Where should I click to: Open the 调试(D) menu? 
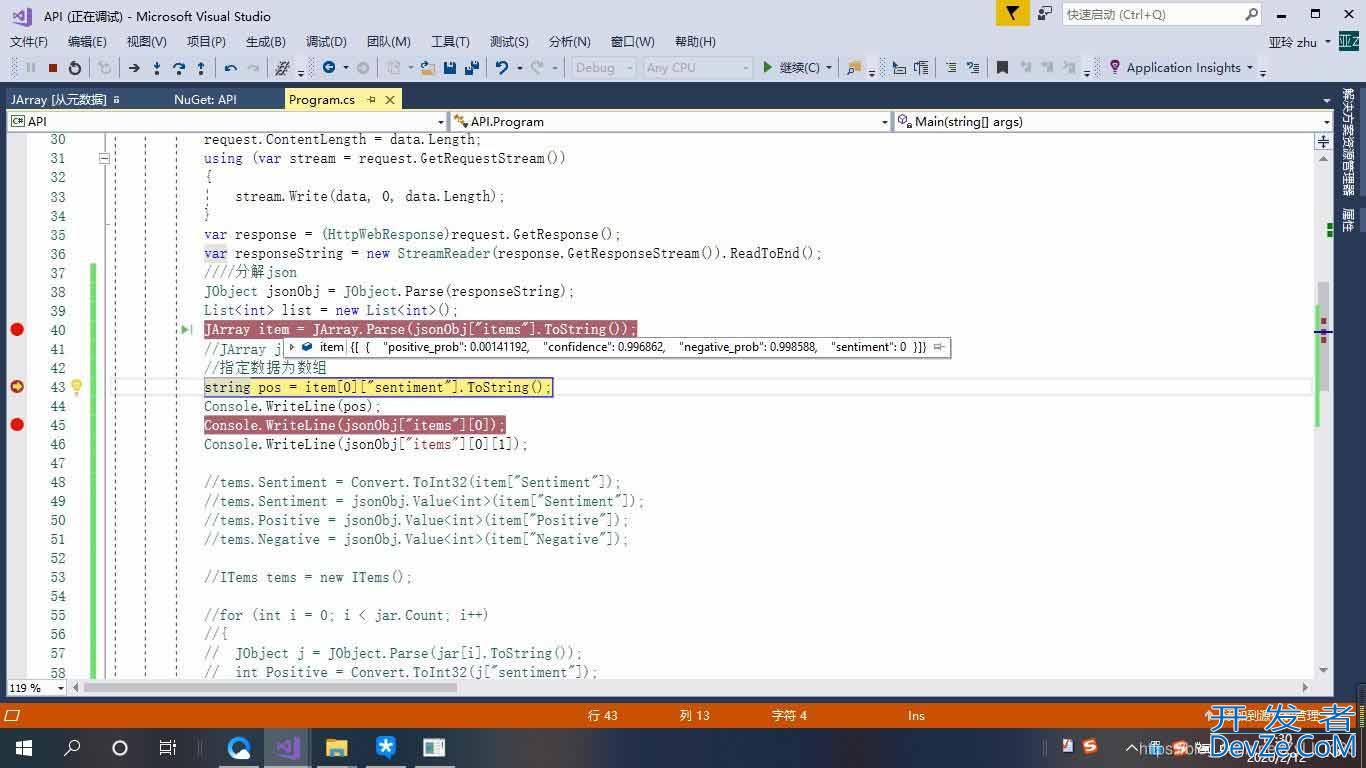coord(326,42)
